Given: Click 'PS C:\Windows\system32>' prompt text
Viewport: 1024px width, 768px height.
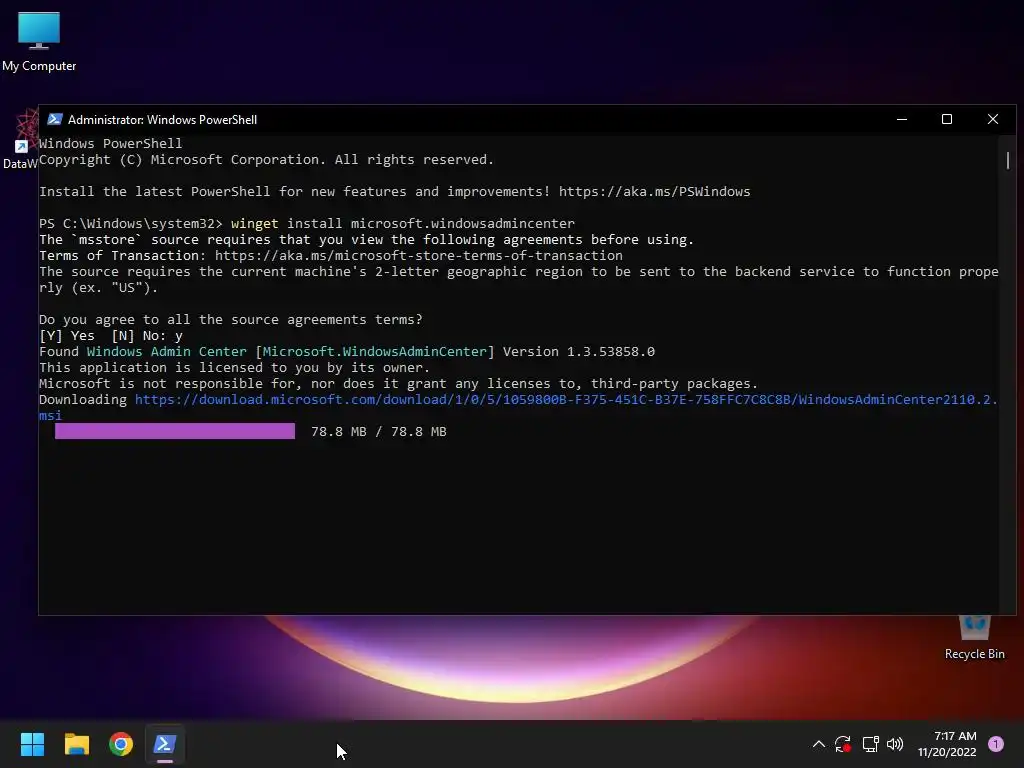Looking at the screenshot, I should (x=131, y=223).
